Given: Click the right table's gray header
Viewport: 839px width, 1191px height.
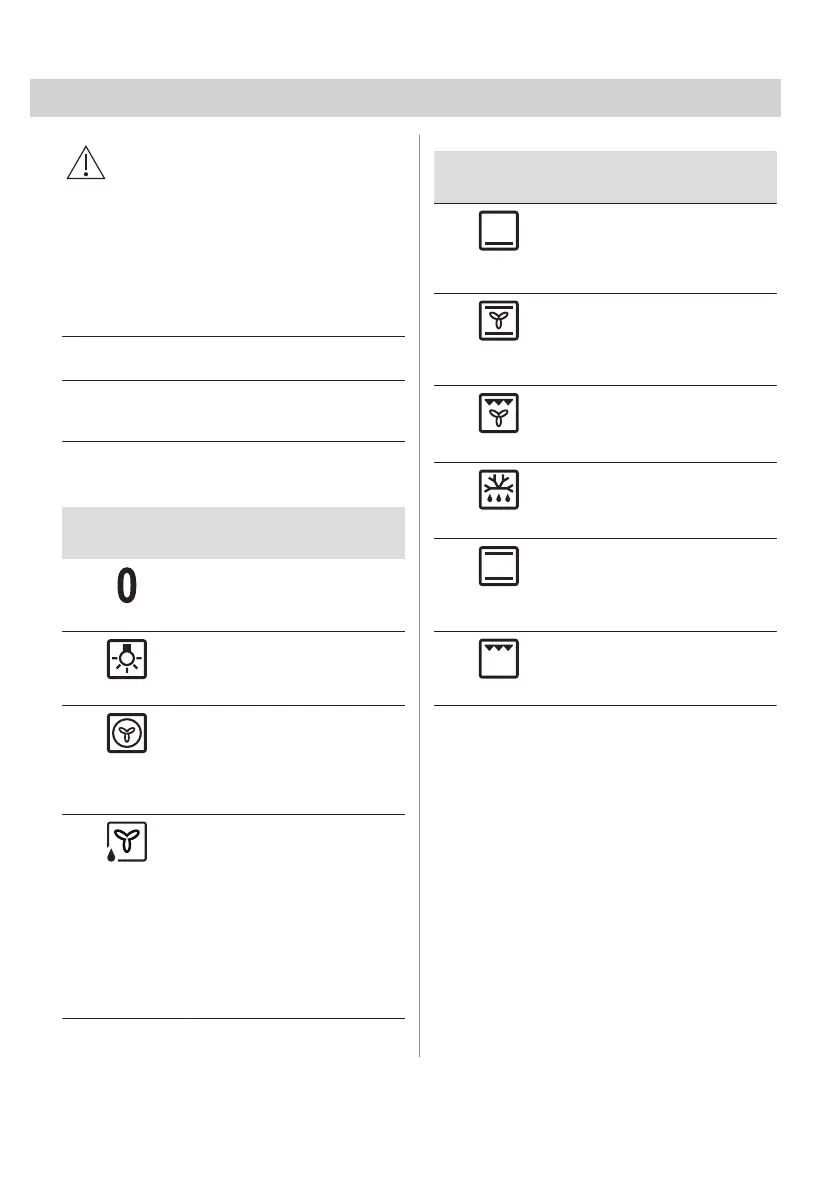Looking at the screenshot, I should click(605, 177).
